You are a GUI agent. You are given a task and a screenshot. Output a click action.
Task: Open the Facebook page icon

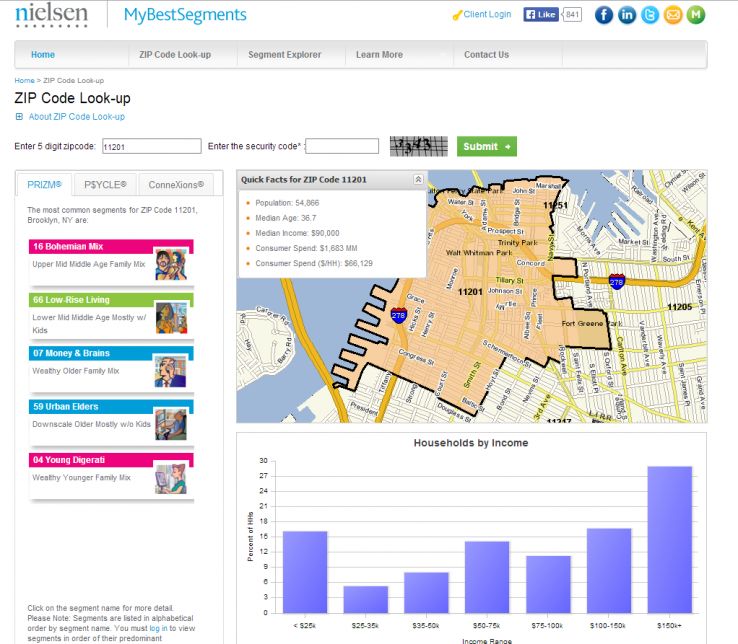point(603,14)
